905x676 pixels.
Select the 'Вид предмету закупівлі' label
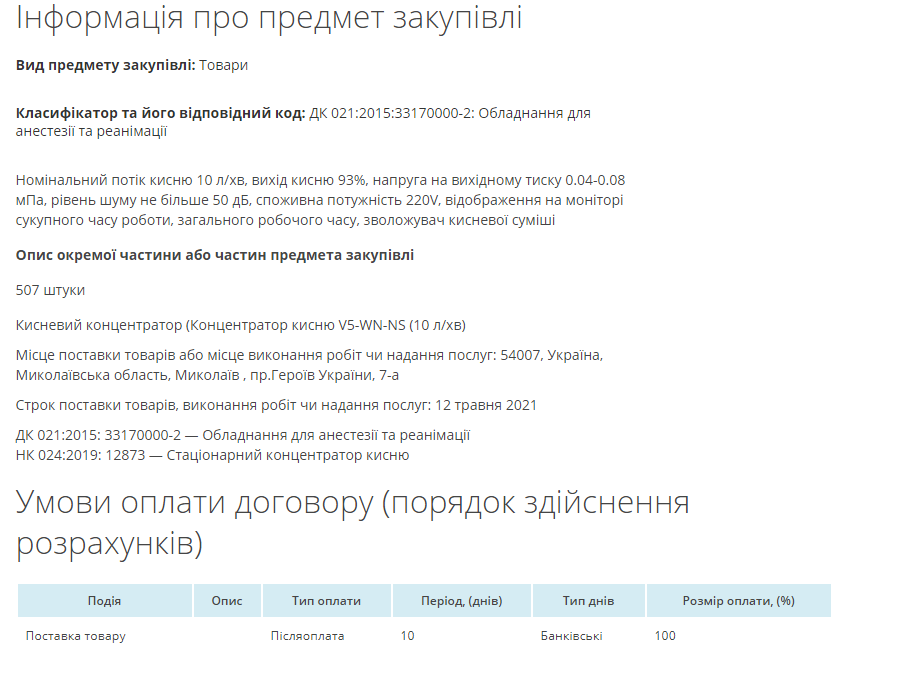(105, 65)
